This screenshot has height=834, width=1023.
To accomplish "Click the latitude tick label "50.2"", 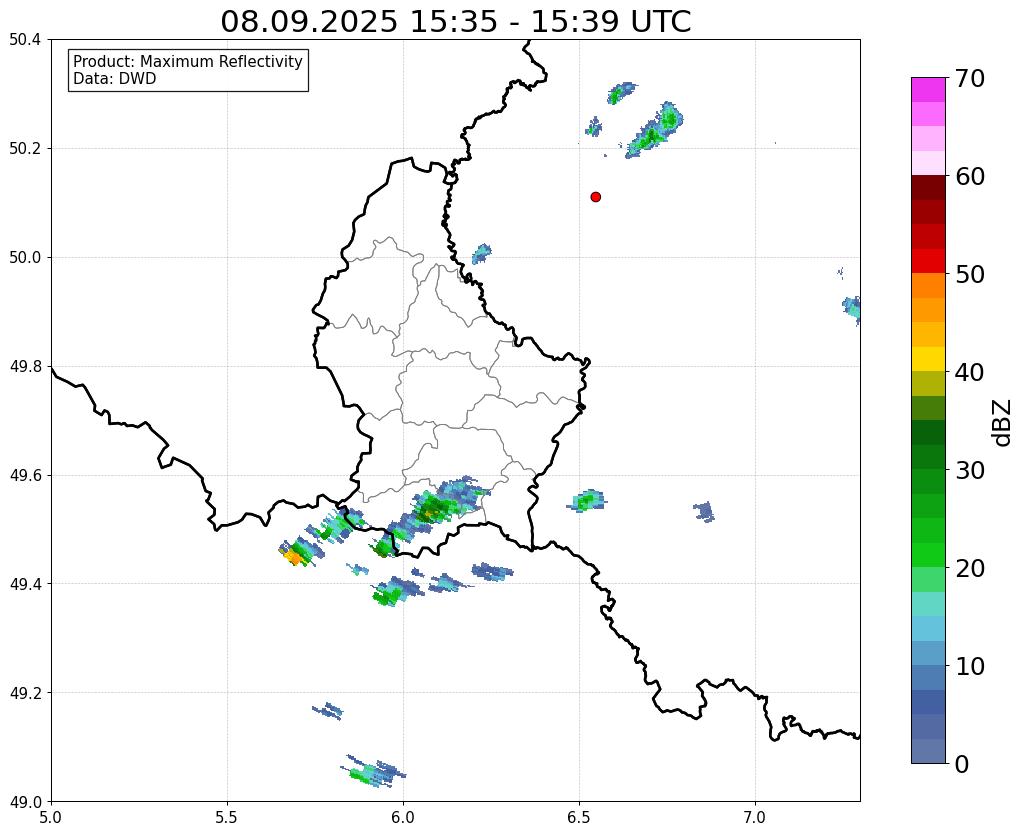I will [25, 149].
